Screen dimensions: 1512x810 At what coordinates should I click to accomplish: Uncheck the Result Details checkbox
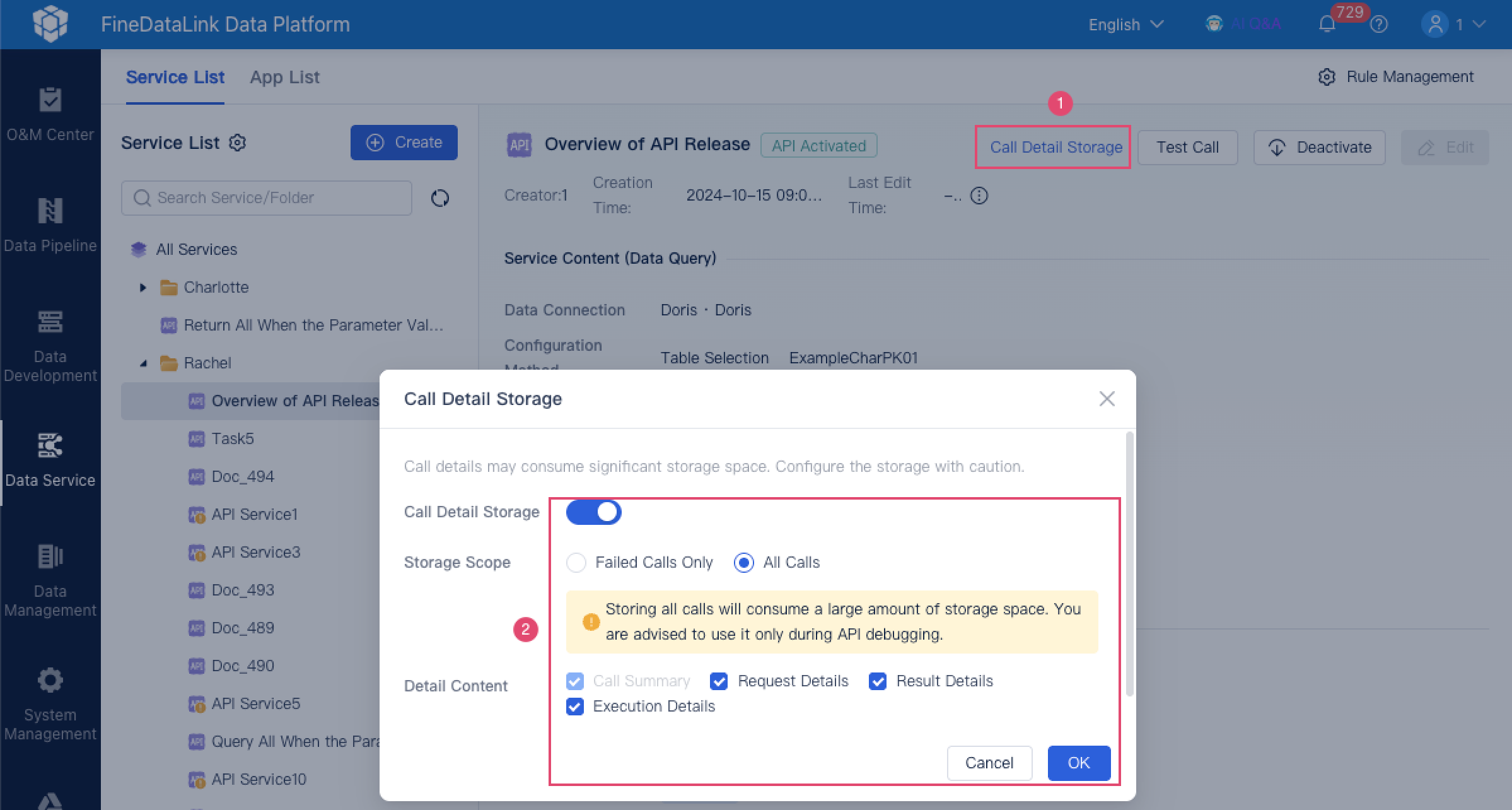click(x=877, y=681)
